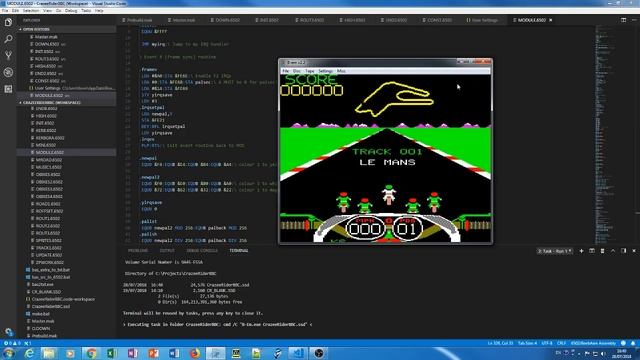Open the Windows Start button

point(8,353)
